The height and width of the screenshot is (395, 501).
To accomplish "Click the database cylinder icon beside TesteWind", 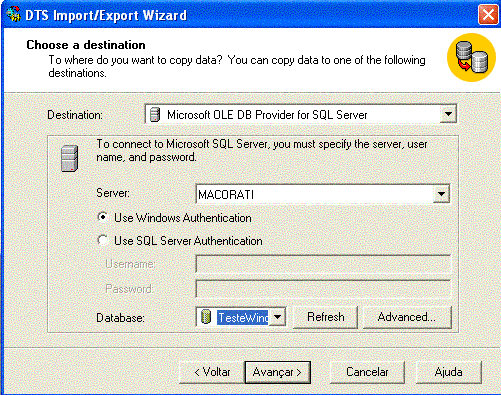I will pyautogui.click(x=206, y=317).
